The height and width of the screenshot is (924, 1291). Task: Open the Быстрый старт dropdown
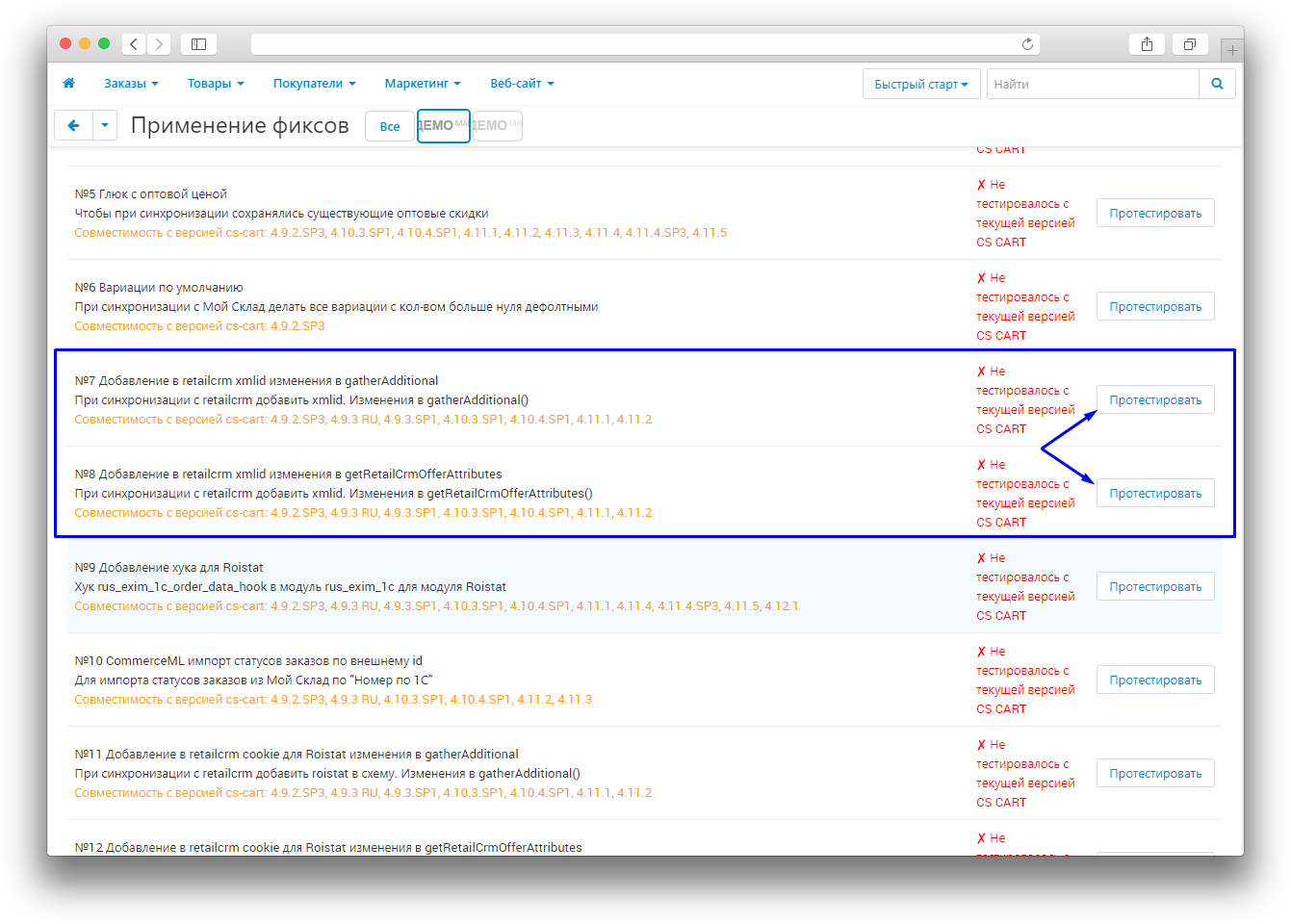click(920, 84)
